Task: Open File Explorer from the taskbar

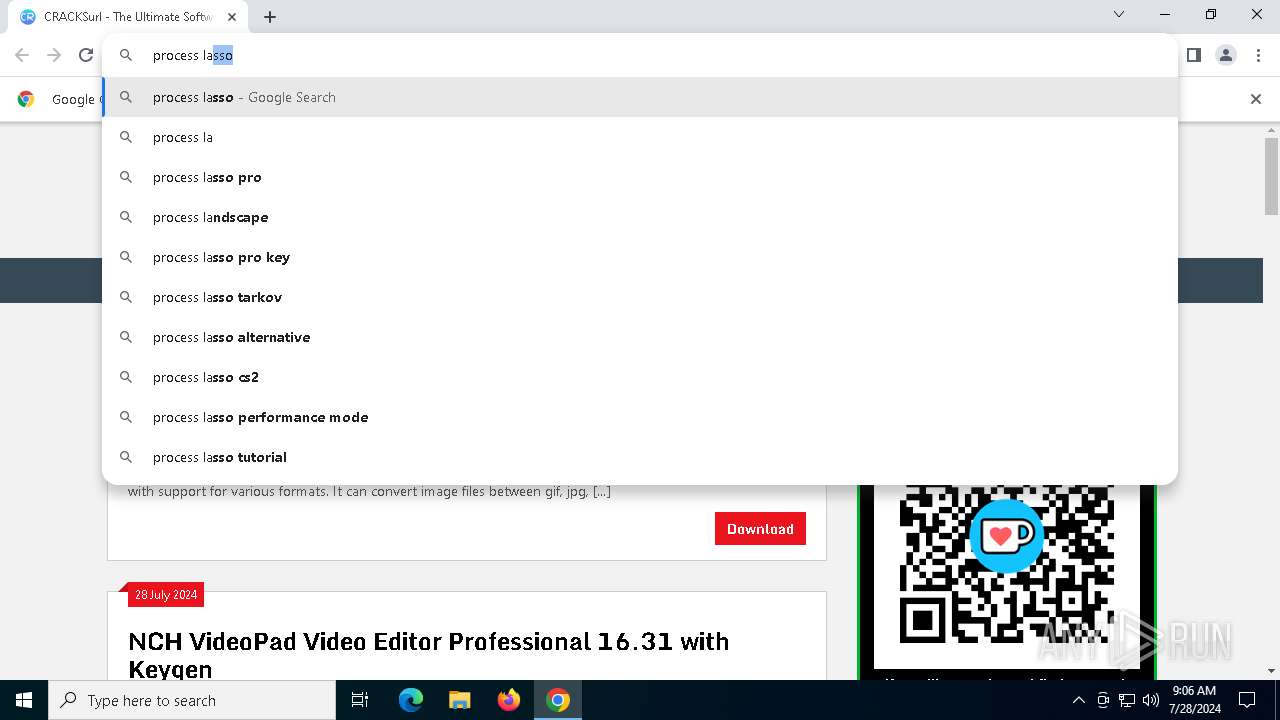Action: pyautogui.click(x=459, y=700)
